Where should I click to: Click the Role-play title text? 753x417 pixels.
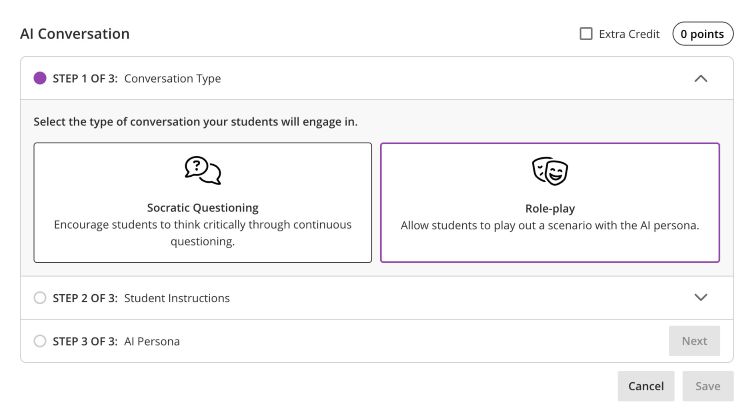tap(549, 208)
